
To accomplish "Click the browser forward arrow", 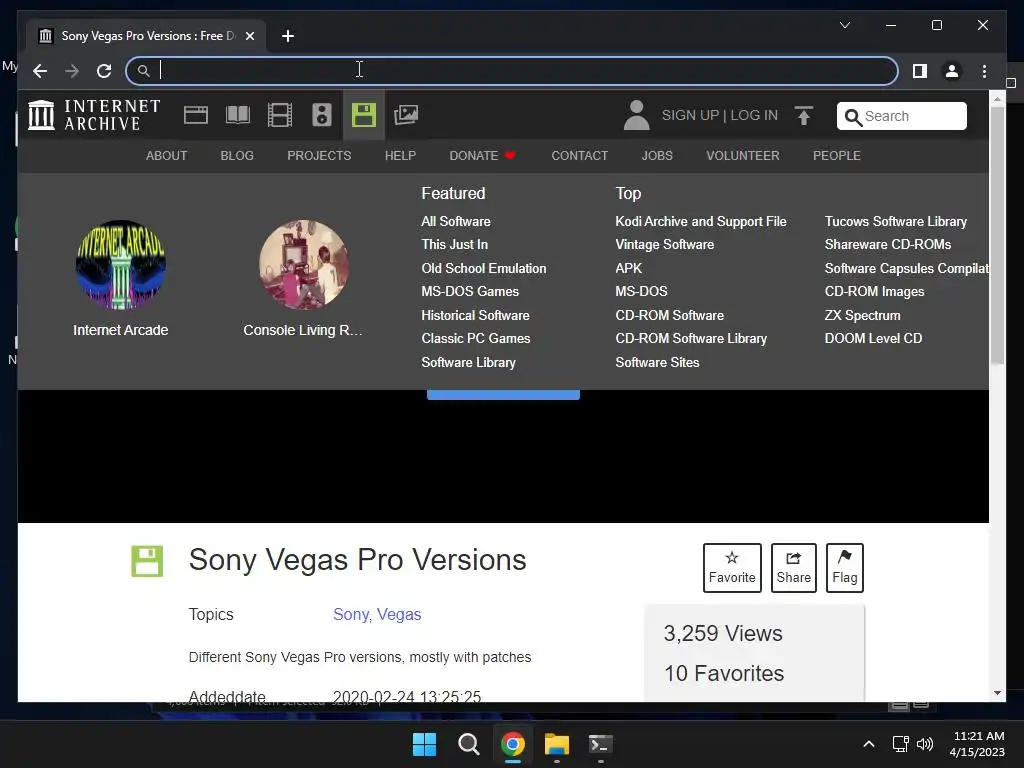I will coord(72,71).
